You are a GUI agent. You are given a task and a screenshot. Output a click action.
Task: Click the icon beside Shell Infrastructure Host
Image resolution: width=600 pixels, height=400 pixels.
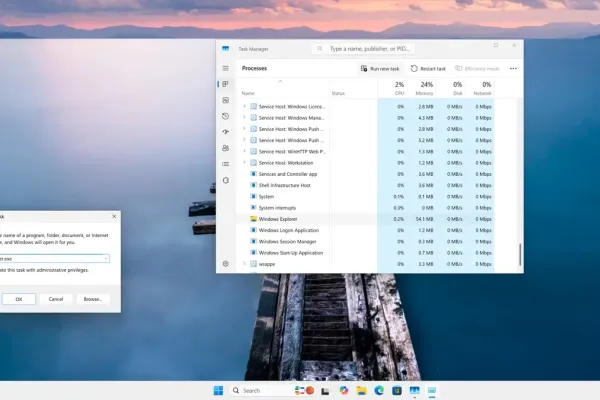point(253,185)
